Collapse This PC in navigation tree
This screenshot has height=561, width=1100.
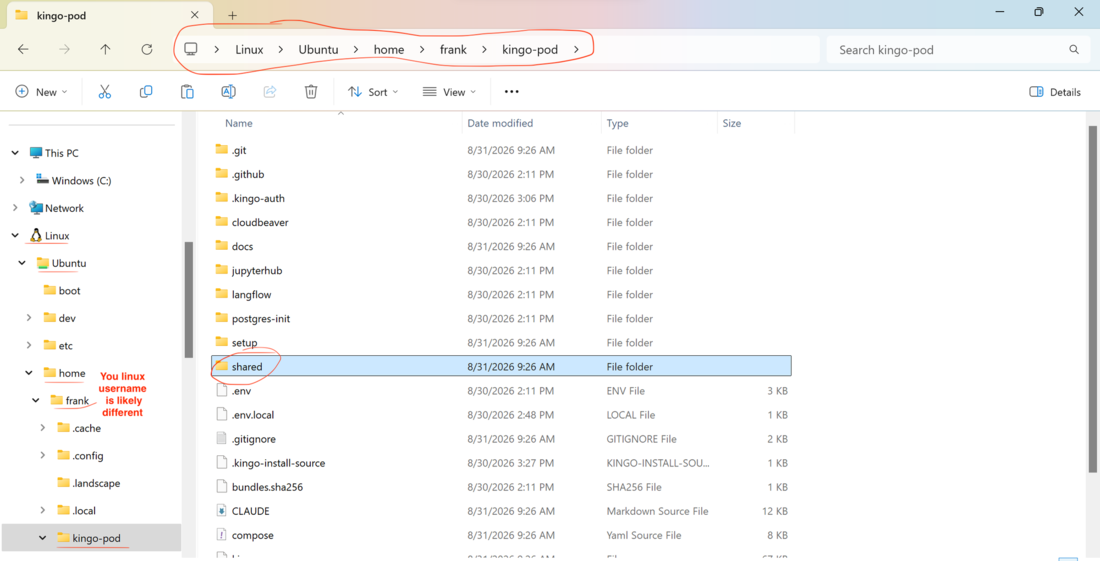15,153
